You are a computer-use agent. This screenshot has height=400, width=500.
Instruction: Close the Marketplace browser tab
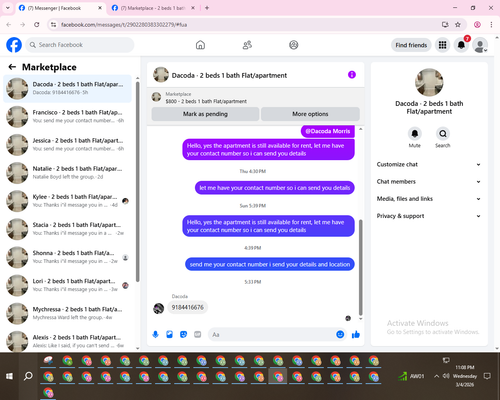click(x=193, y=8)
